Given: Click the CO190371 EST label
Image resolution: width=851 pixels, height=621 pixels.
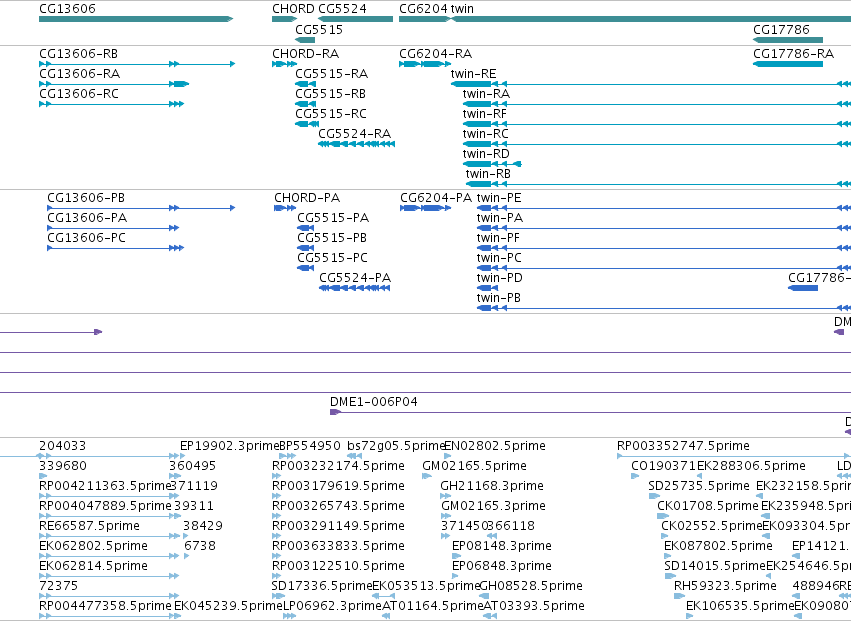Looking at the screenshot, I should (x=664, y=466).
